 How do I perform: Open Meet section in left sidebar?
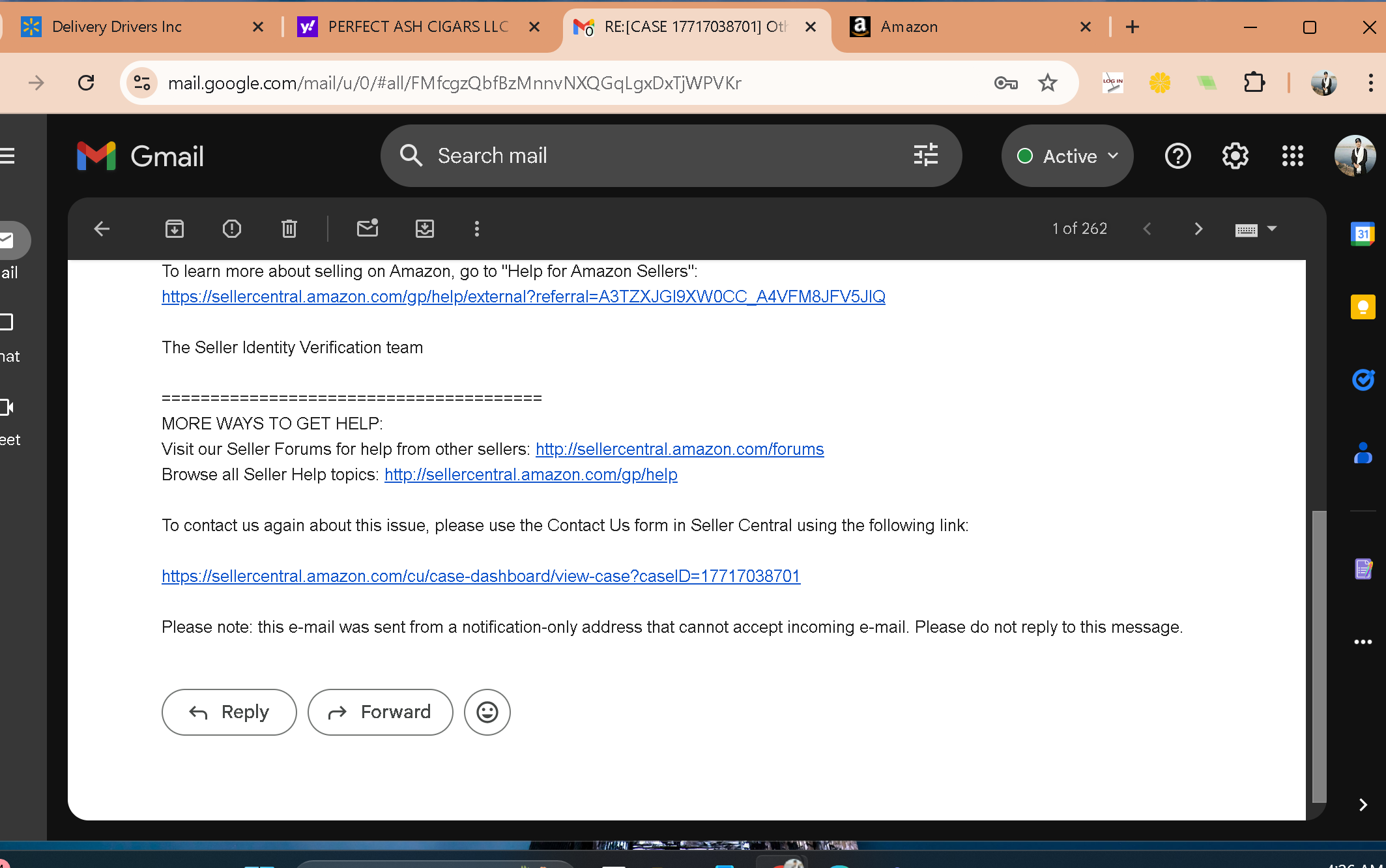tap(9, 422)
